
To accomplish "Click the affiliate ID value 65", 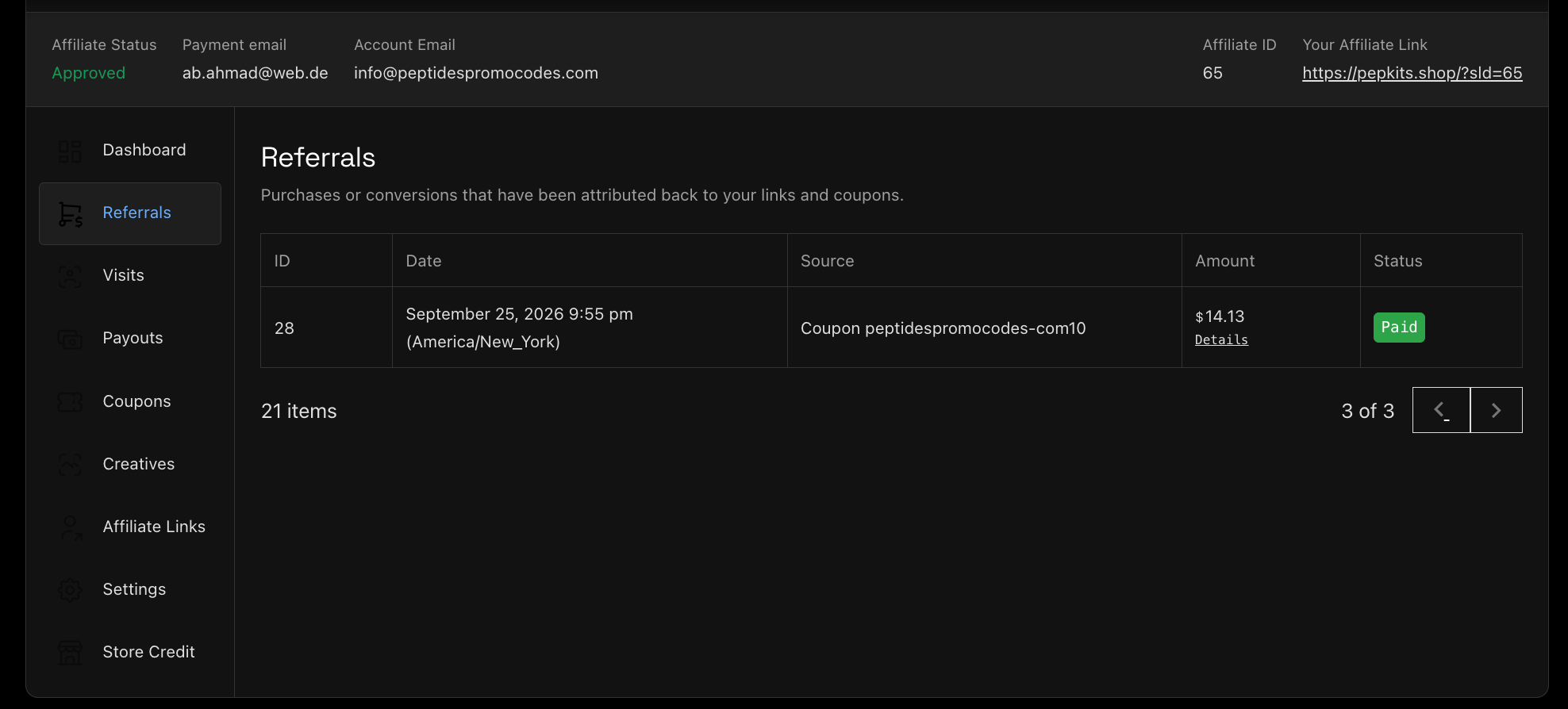I will tap(1213, 73).
